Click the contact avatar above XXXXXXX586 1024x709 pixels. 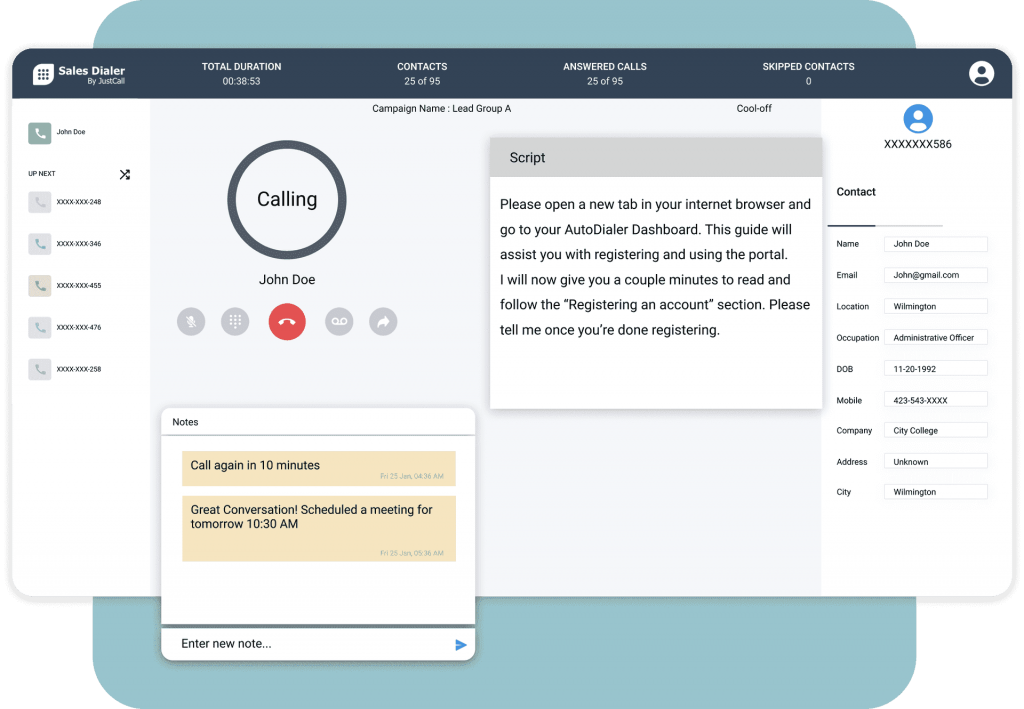tap(917, 119)
